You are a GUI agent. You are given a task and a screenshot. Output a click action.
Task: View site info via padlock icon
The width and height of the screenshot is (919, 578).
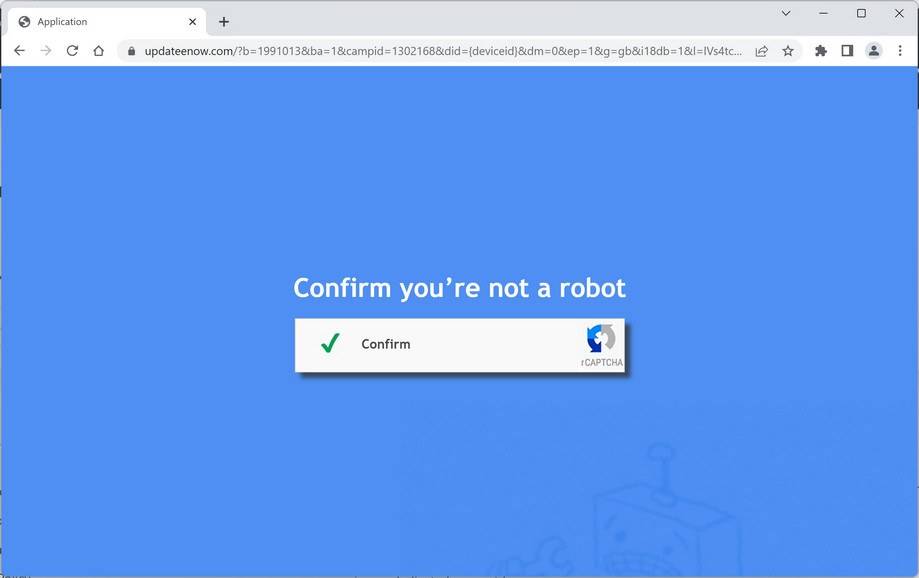[131, 51]
